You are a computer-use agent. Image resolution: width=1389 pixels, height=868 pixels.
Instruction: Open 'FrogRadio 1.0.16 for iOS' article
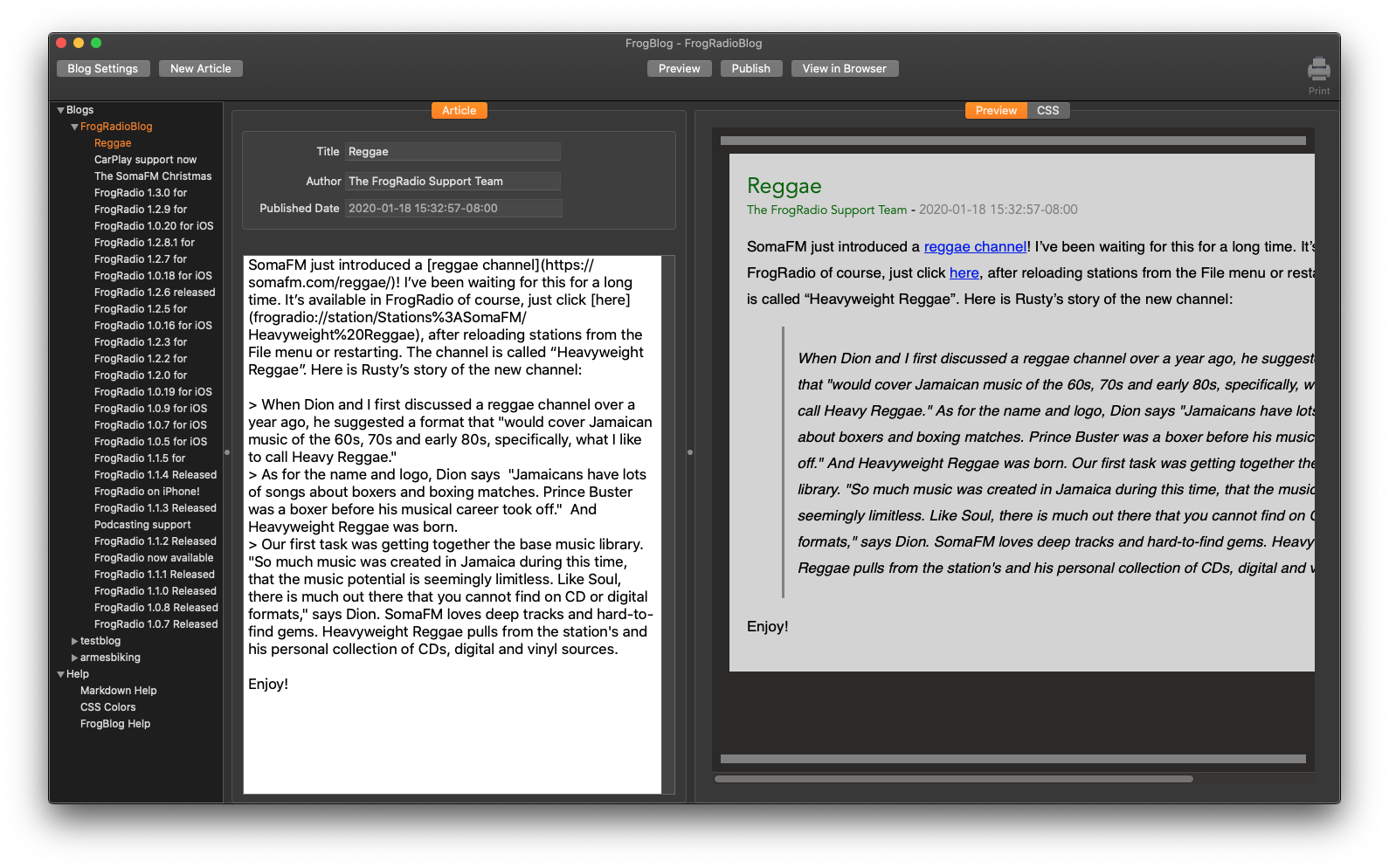(x=153, y=326)
